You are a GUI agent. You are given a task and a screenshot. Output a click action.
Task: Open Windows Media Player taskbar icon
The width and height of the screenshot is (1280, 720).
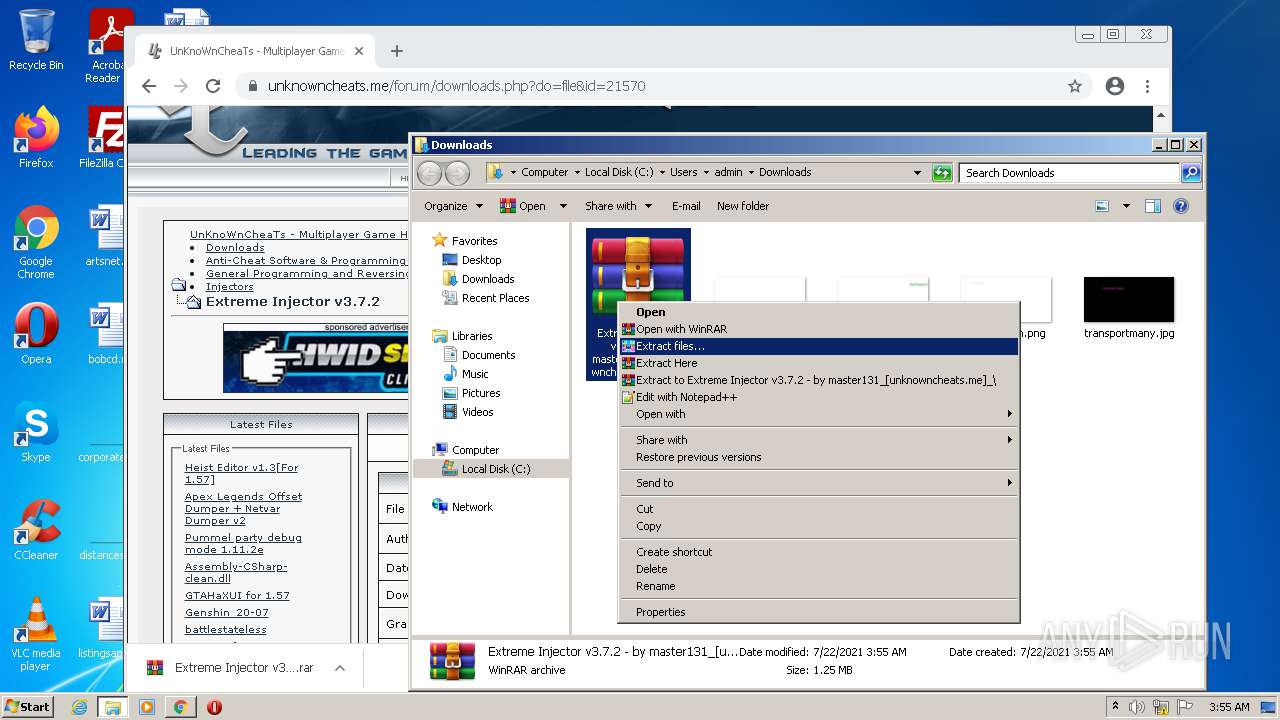(147, 707)
